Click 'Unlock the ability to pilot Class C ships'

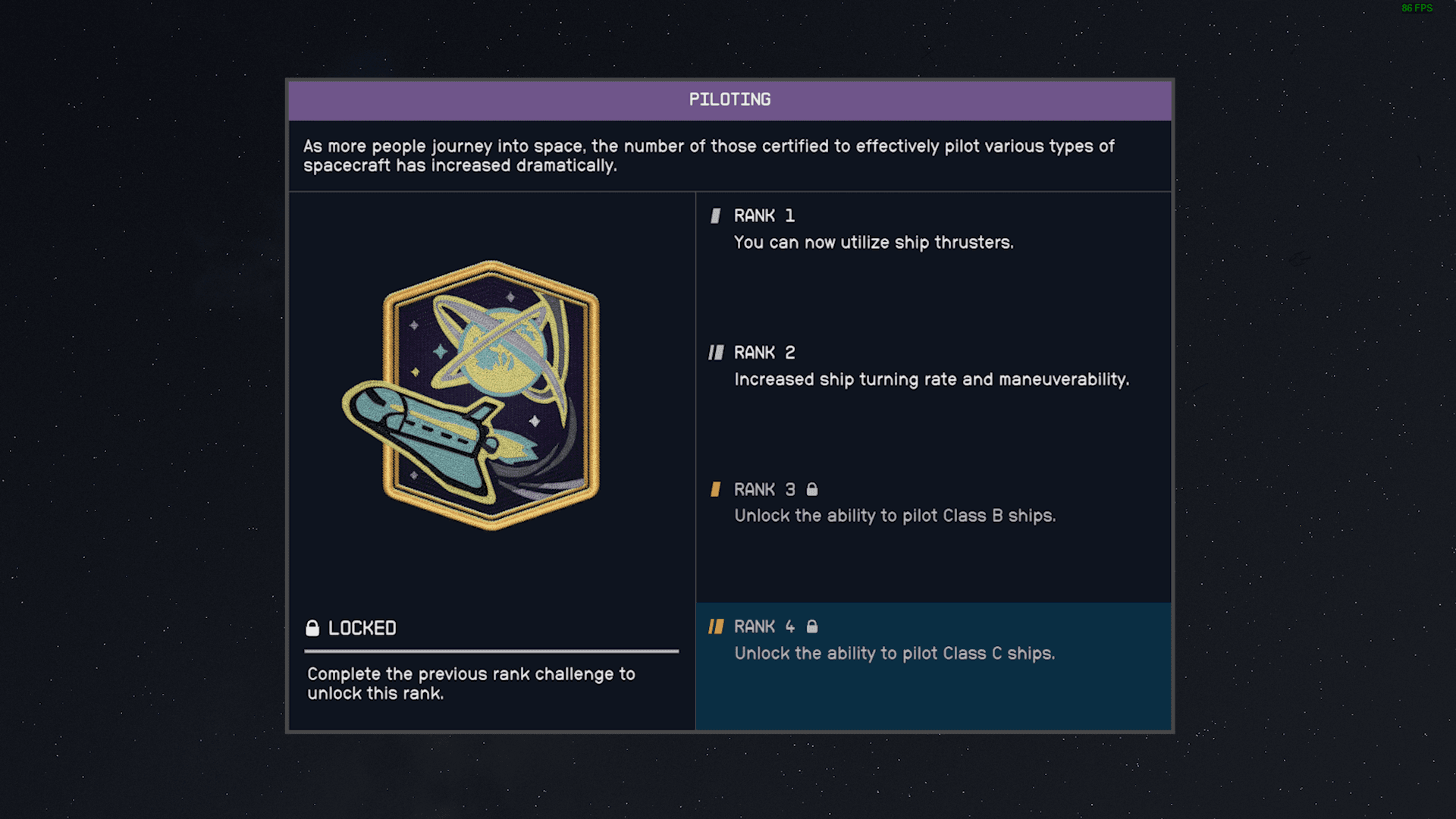pyautogui.click(x=895, y=654)
